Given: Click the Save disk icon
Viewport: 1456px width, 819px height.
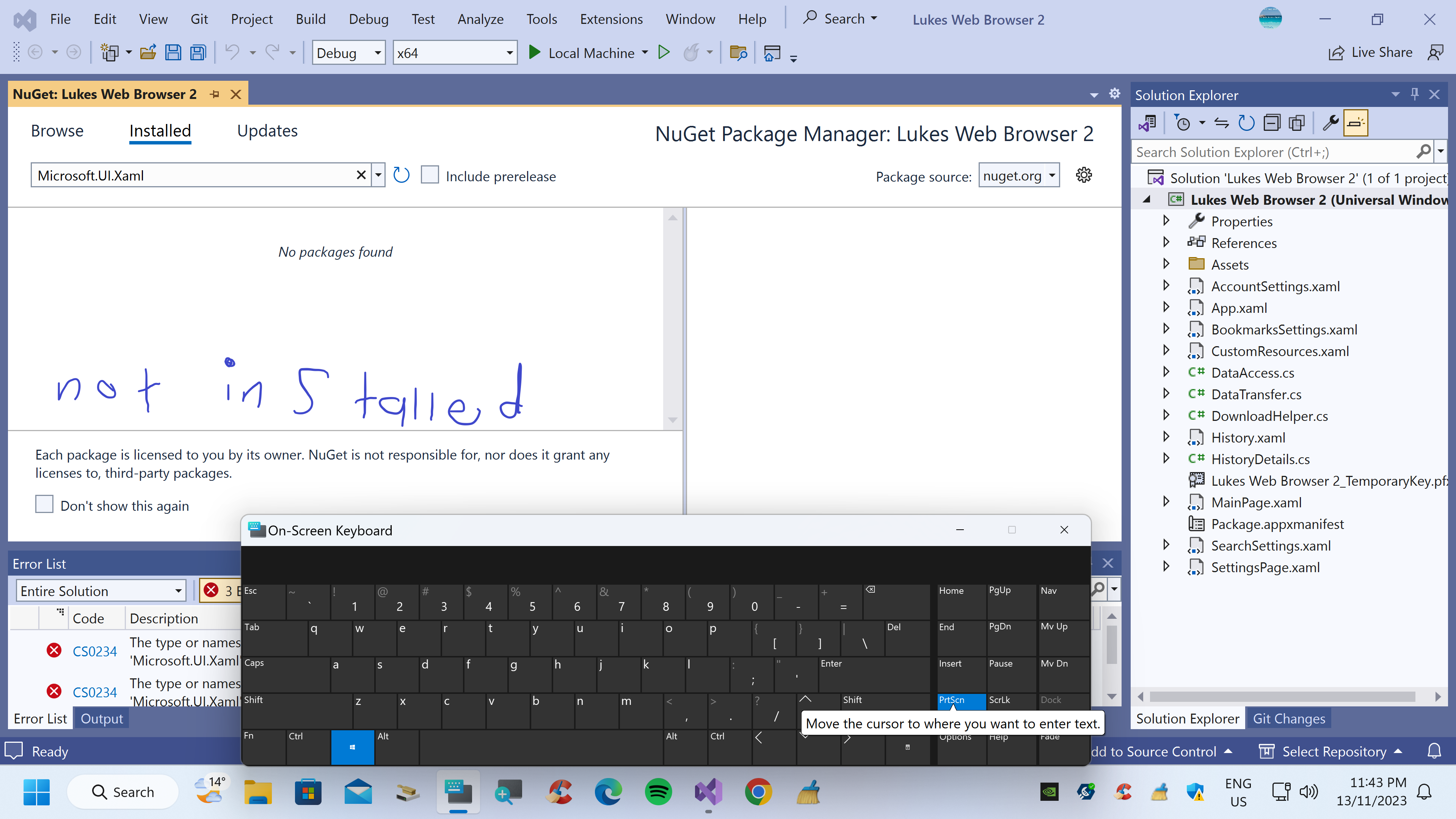Looking at the screenshot, I should click(173, 53).
